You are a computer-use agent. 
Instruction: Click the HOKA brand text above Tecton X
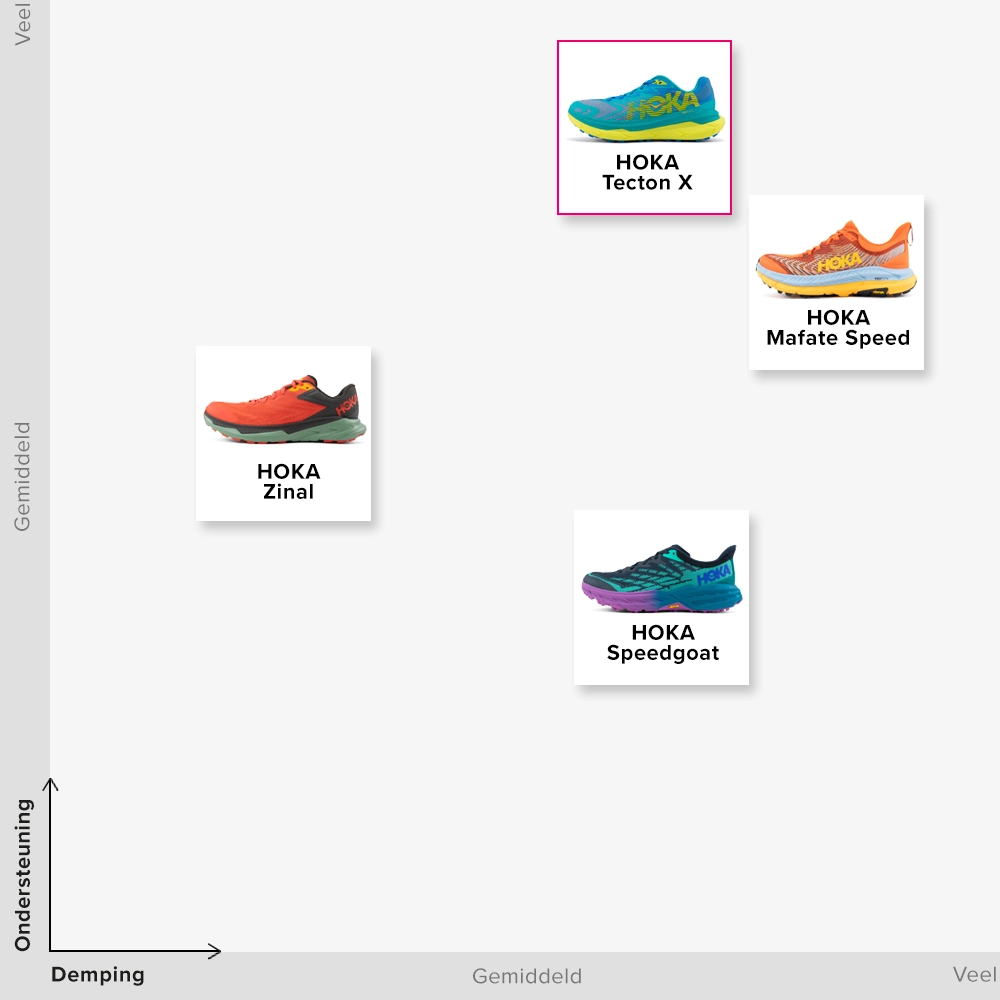[647, 162]
